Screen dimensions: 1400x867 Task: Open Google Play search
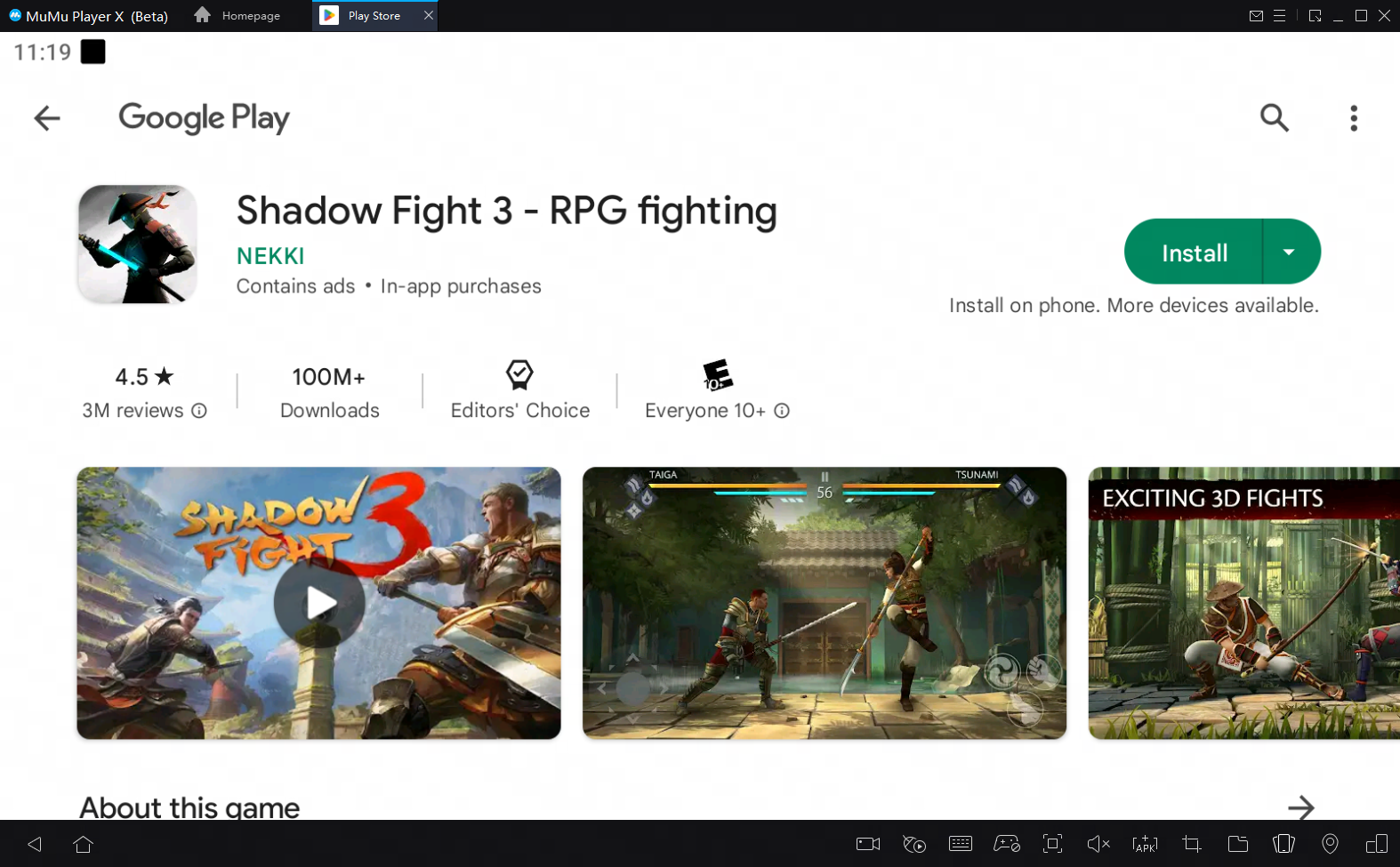(1274, 117)
